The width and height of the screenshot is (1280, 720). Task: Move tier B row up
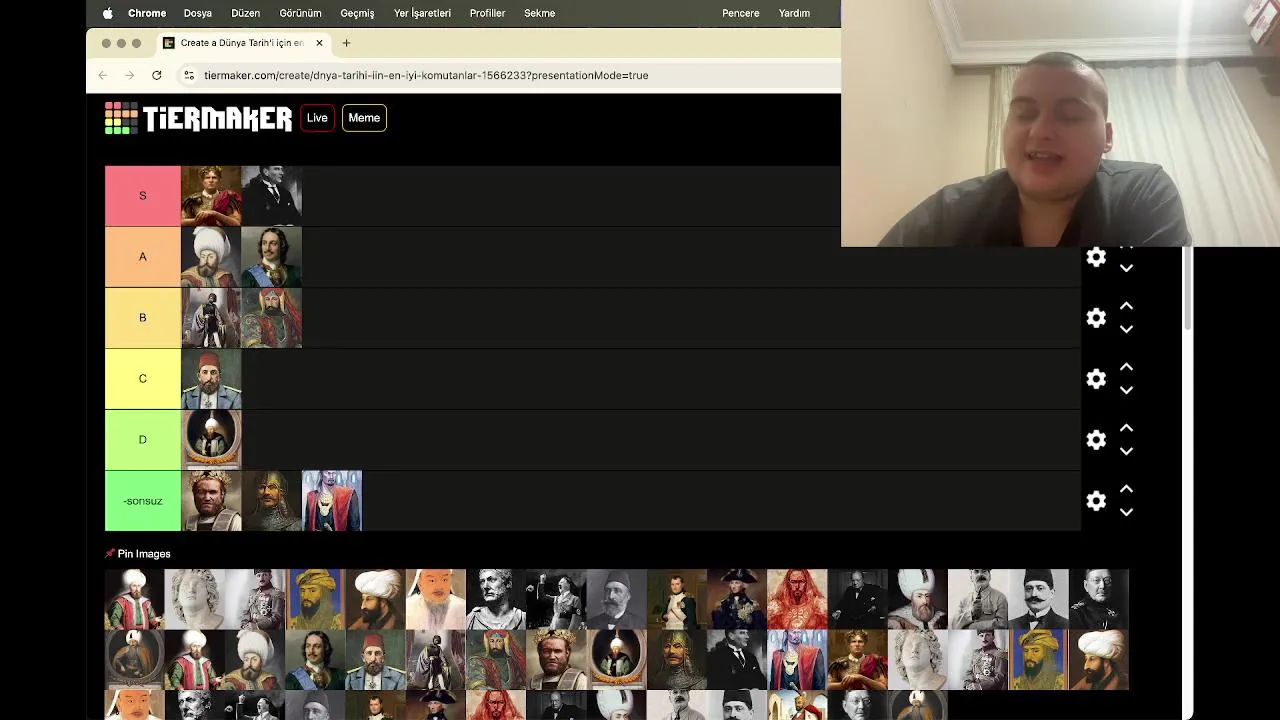point(1126,306)
